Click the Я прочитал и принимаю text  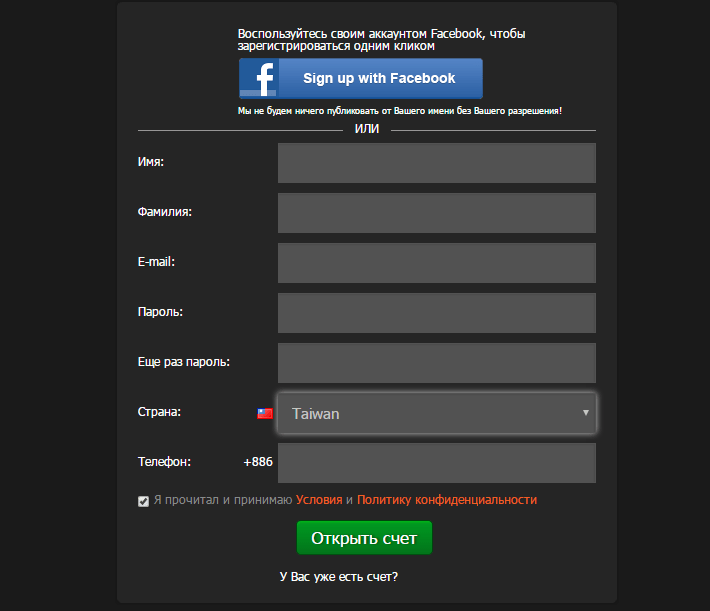tap(223, 500)
